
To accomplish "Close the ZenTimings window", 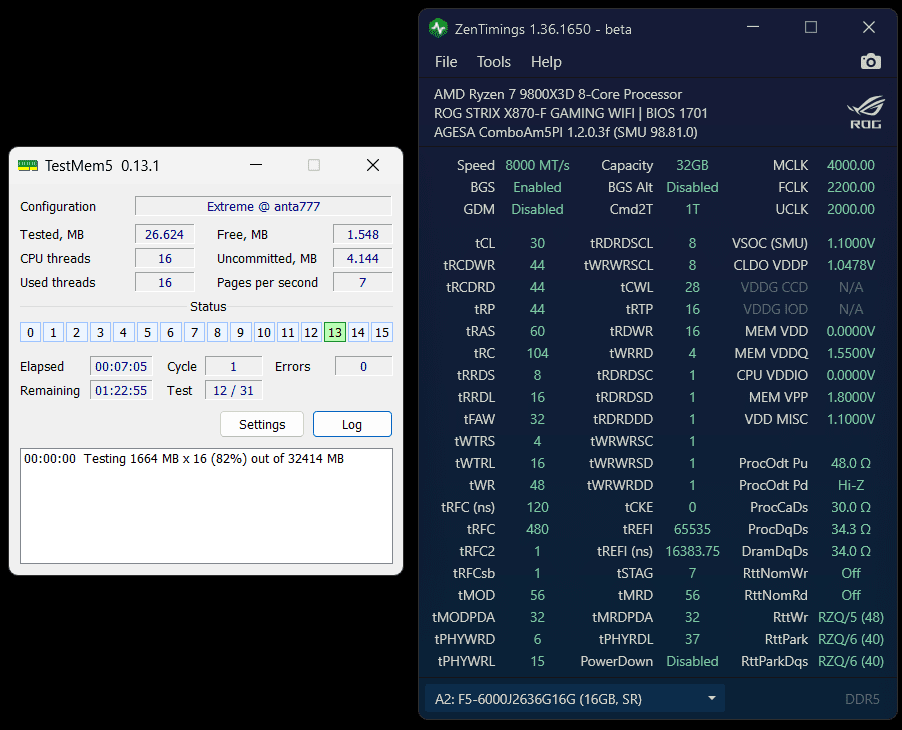I will click(x=869, y=27).
